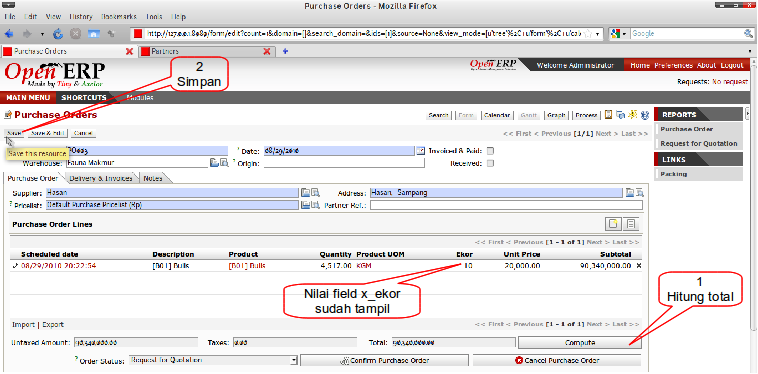
Task: Go back with Firefox back arrow
Action: [10, 34]
